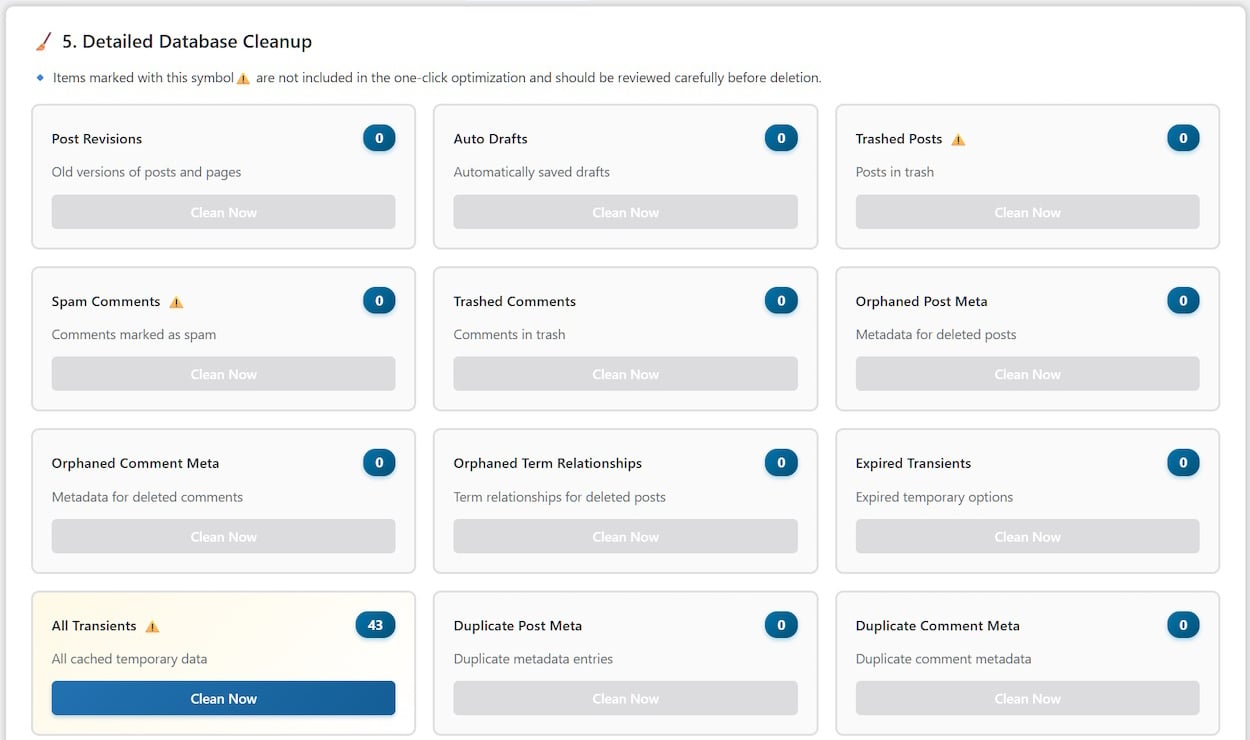1250x740 pixels.
Task: Click warning icon next to All Transients
Action: point(152,627)
